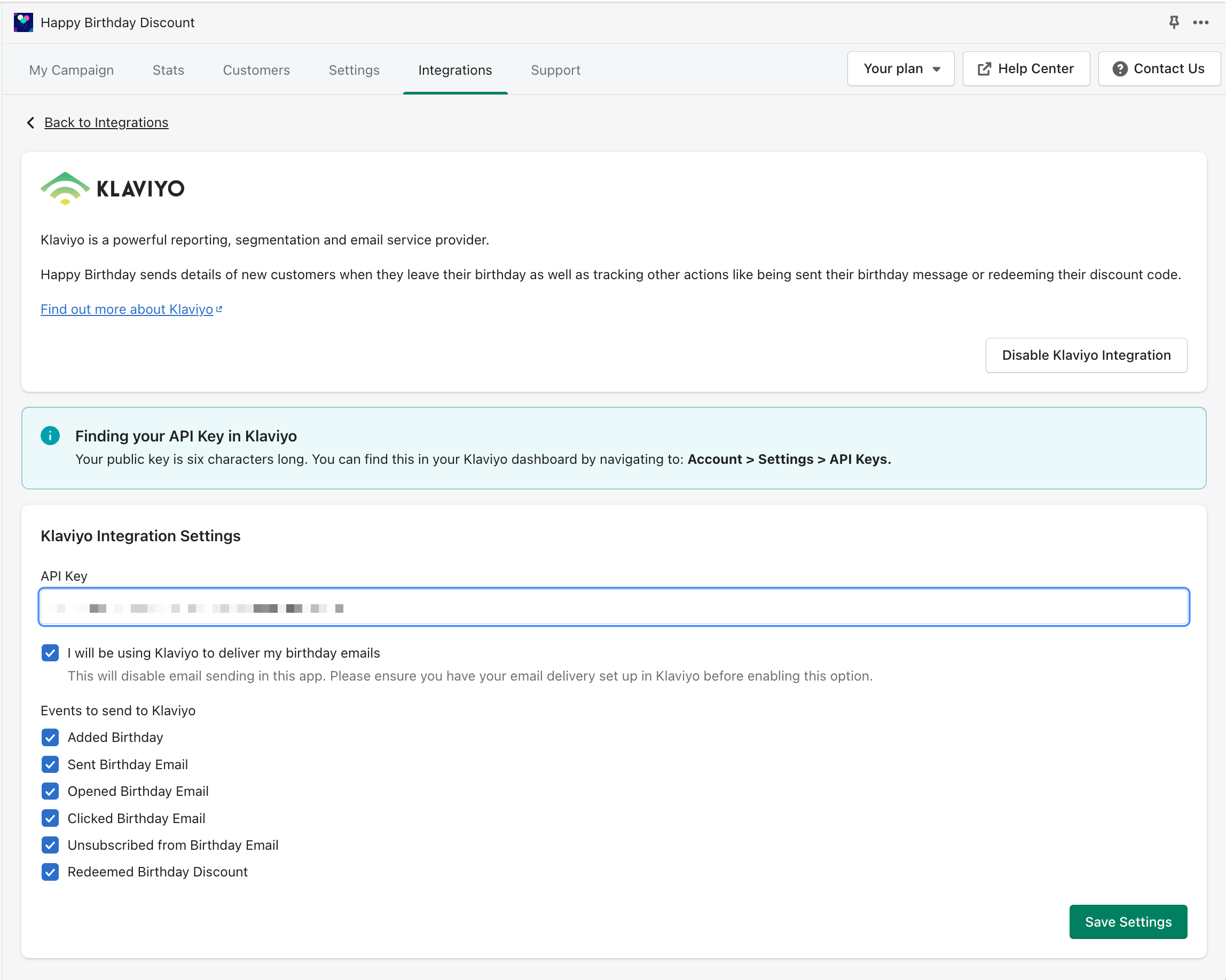This screenshot has width=1226, height=980.
Task: Click the Happy Birthday Discount app logo
Action: pos(23,22)
